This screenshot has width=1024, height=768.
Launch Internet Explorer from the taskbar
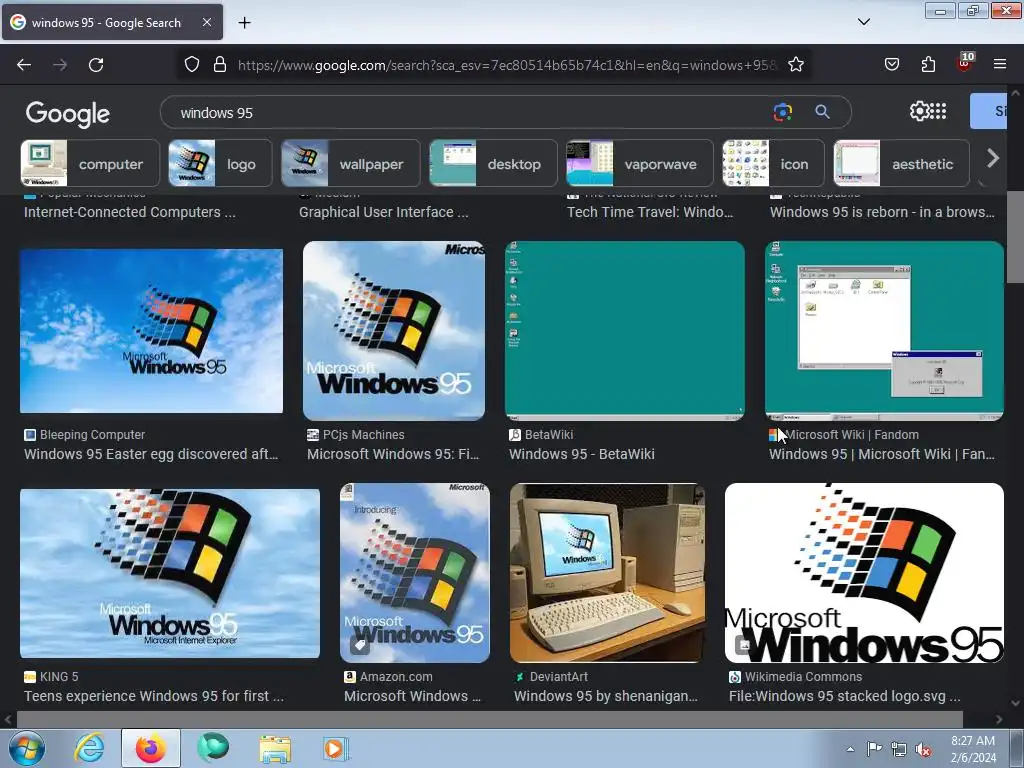point(89,748)
